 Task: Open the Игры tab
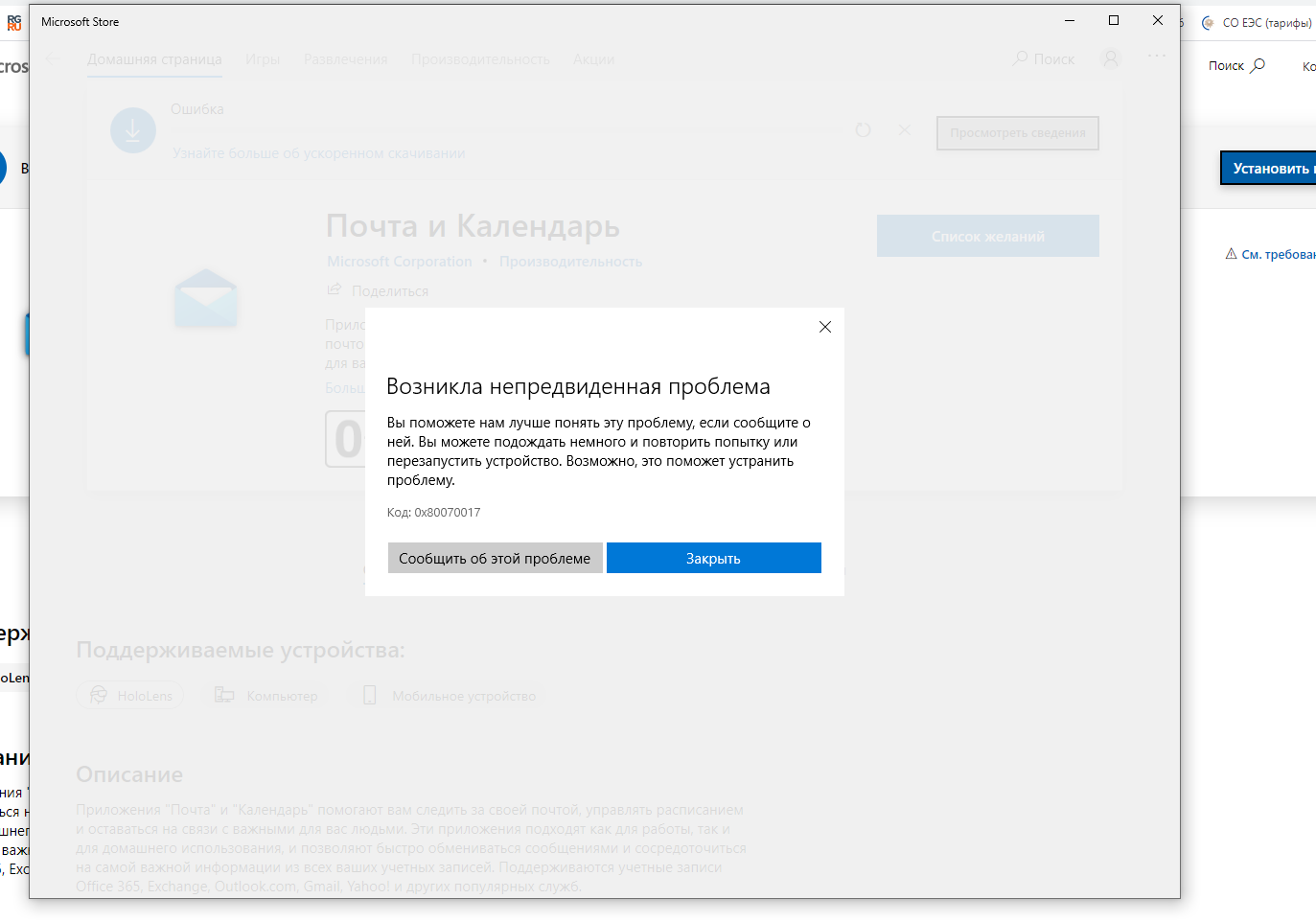pyautogui.click(x=263, y=59)
